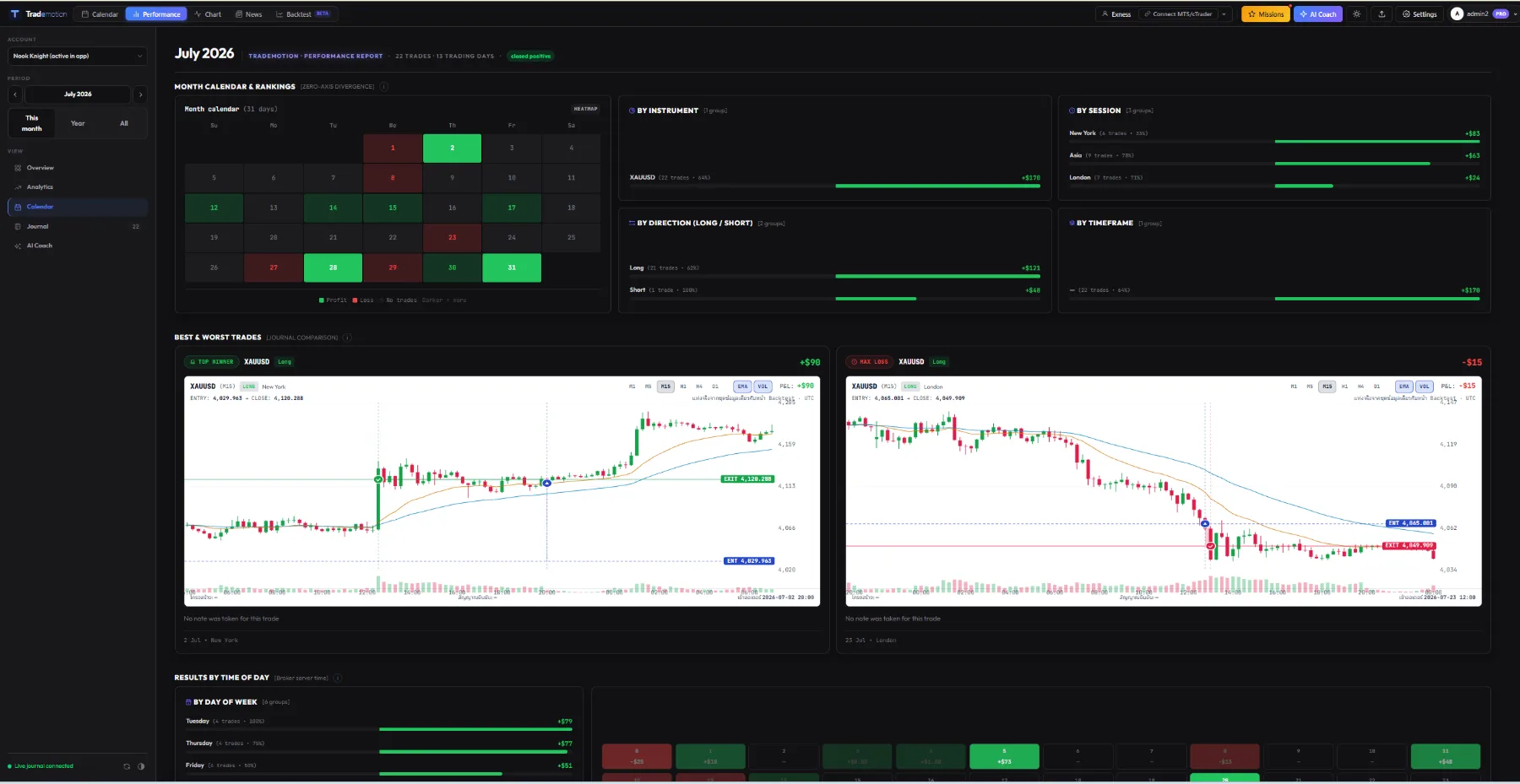The height and width of the screenshot is (784, 1520).
Task: Click the info icon beside Best & Worst Trades
Action: click(347, 338)
